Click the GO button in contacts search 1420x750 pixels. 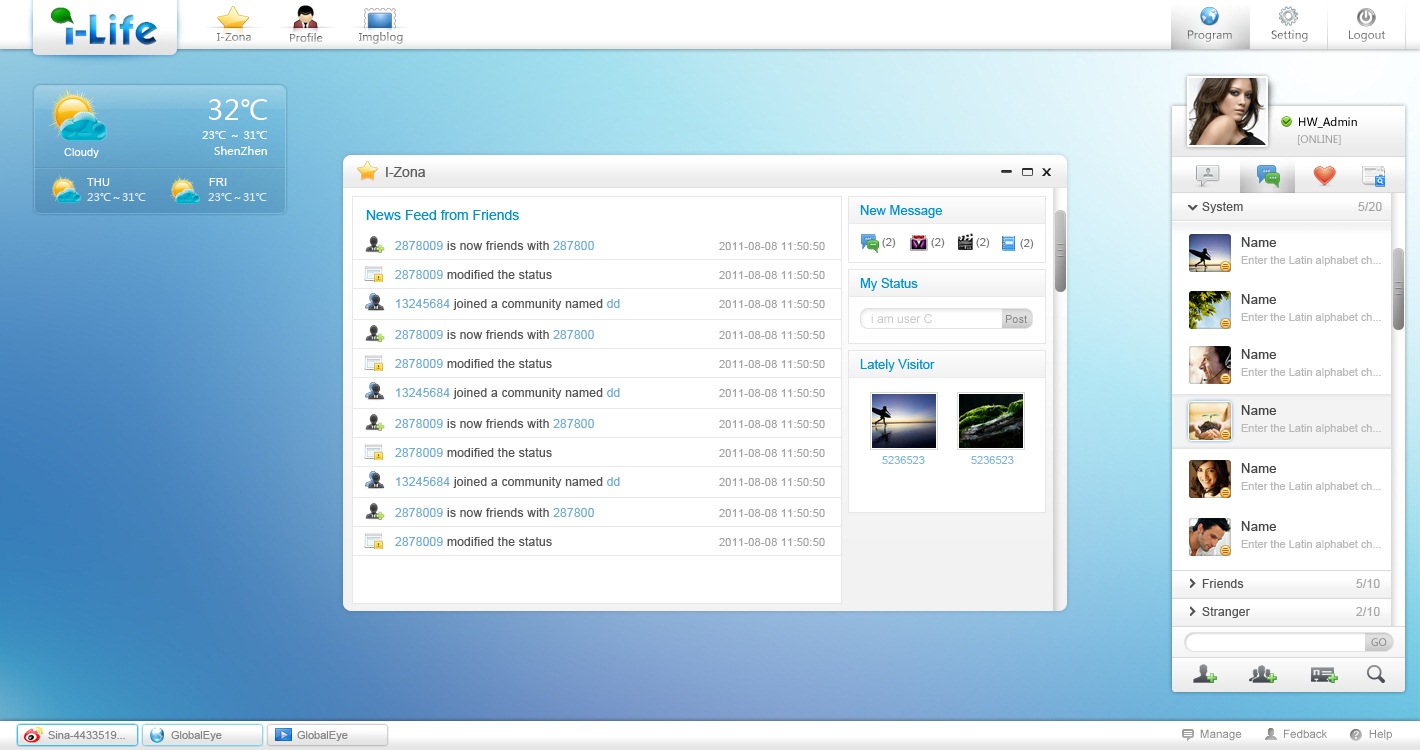[x=1379, y=643]
